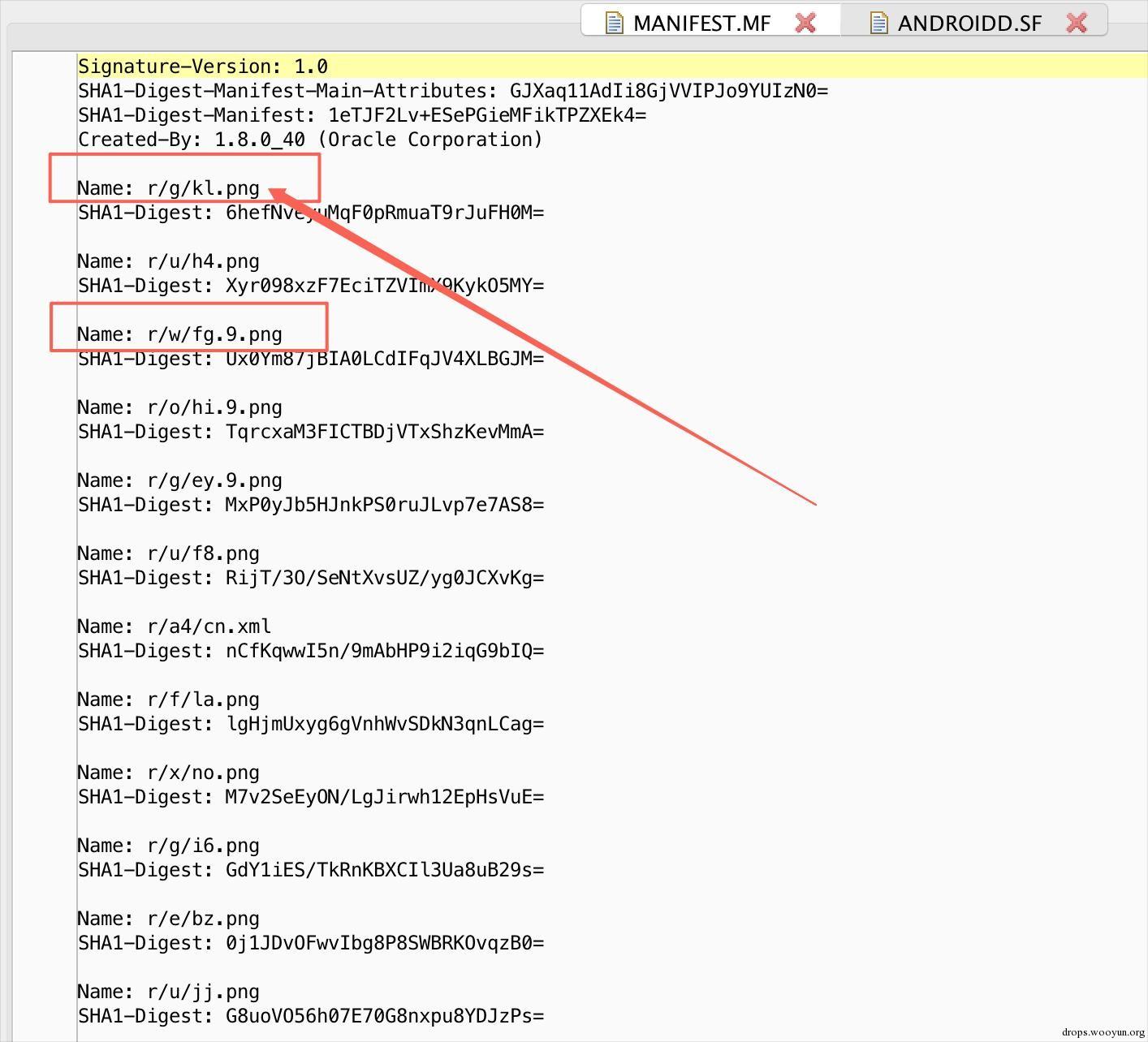Click the 'Created-By: 1.8.0_40 (Oracle Corporation)' line
The width and height of the screenshot is (1148, 1042).
[310, 140]
